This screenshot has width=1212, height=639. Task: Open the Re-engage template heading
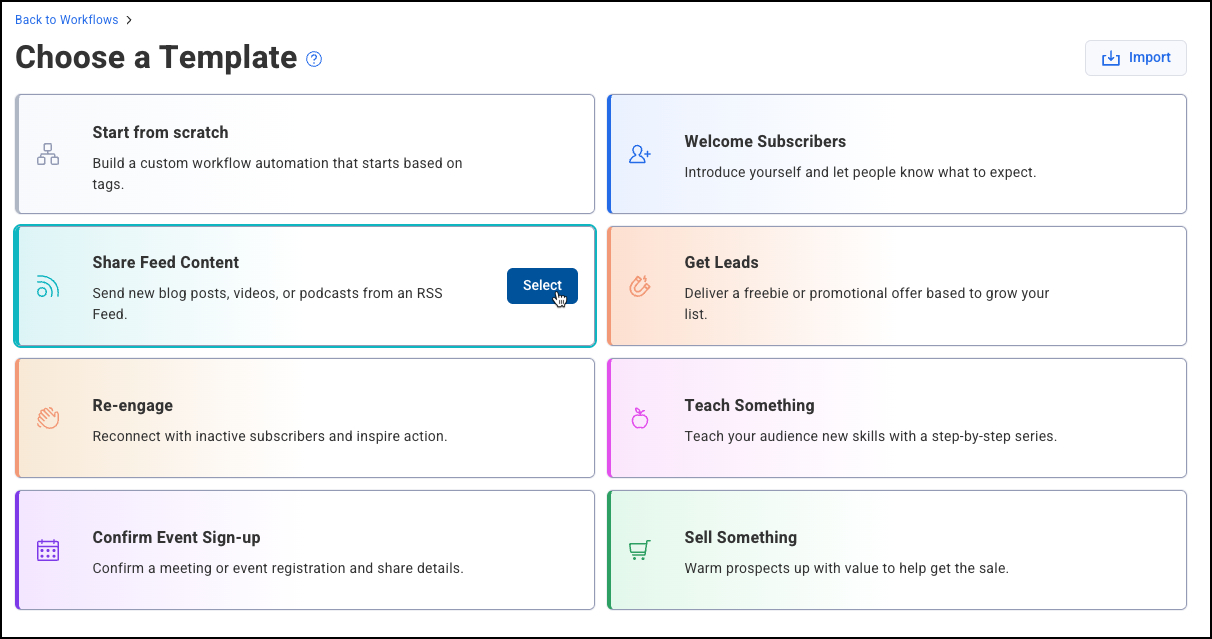point(132,405)
